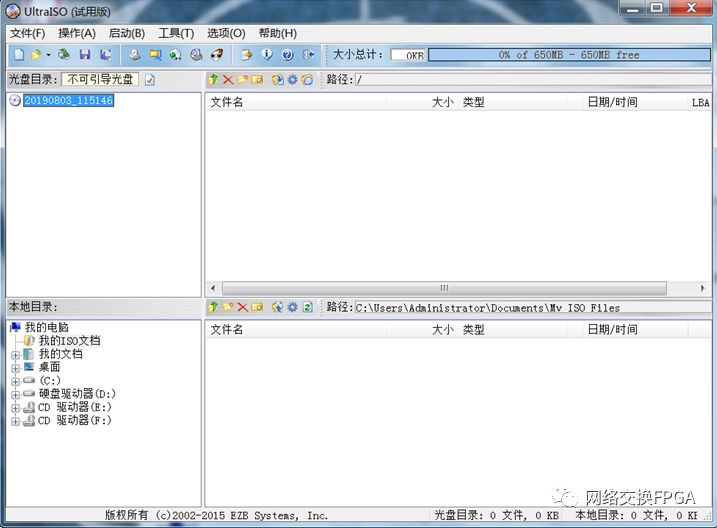This screenshot has height=528, width=717.
Task: Open the 操作(A) menu
Action: pos(77,33)
